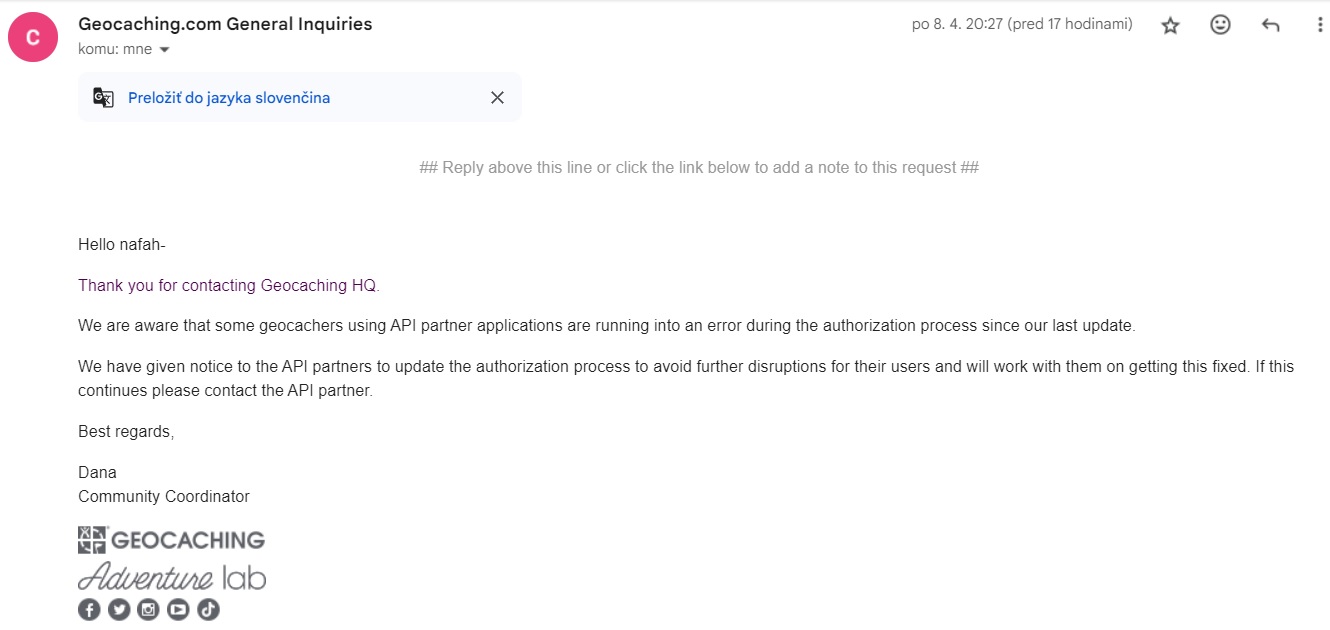Click sender name Geocaching.com General Inquiries
The width and height of the screenshot is (1330, 630).
(225, 25)
